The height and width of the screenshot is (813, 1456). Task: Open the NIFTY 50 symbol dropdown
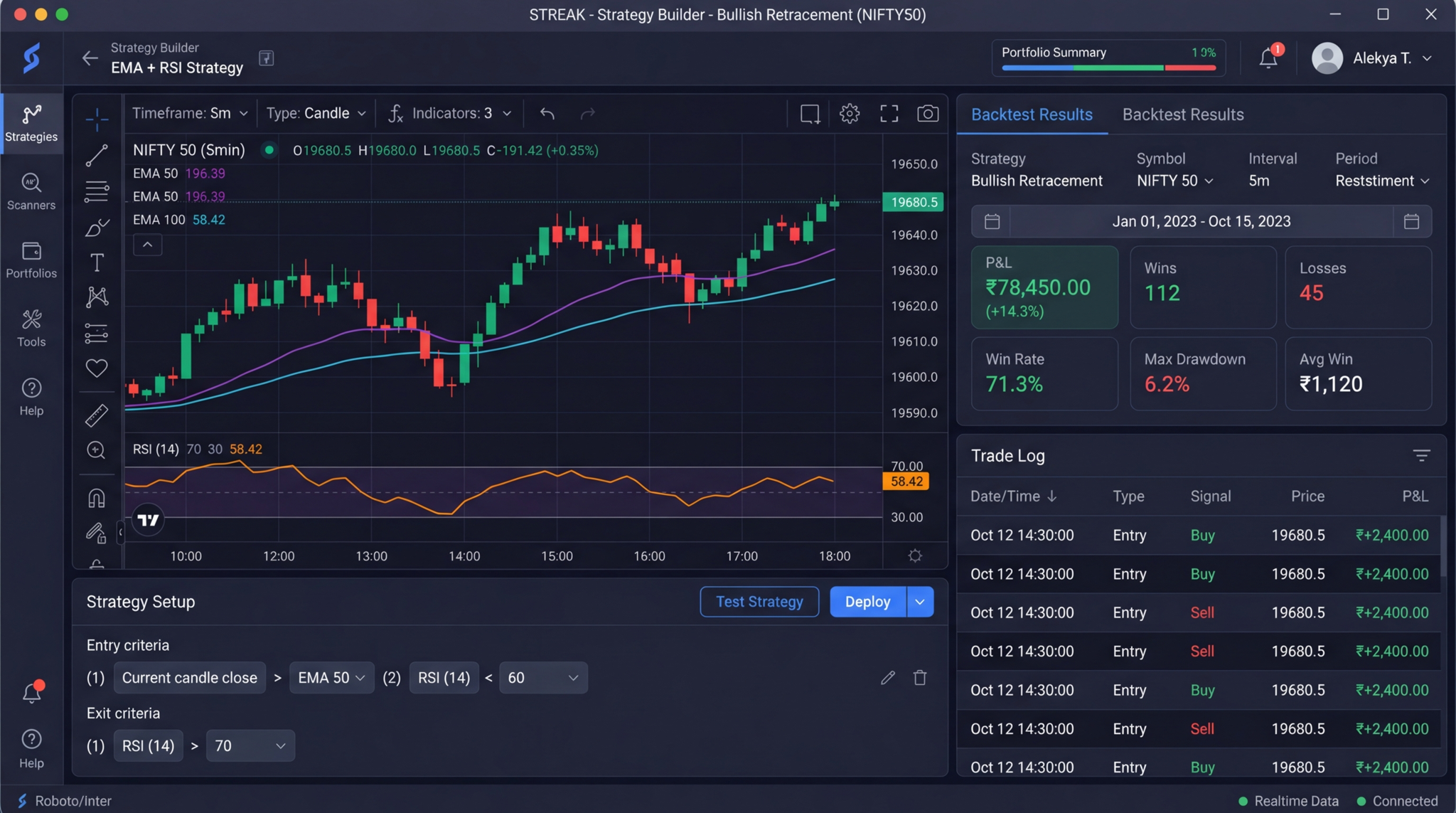pyautogui.click(x=1174, y=181)
